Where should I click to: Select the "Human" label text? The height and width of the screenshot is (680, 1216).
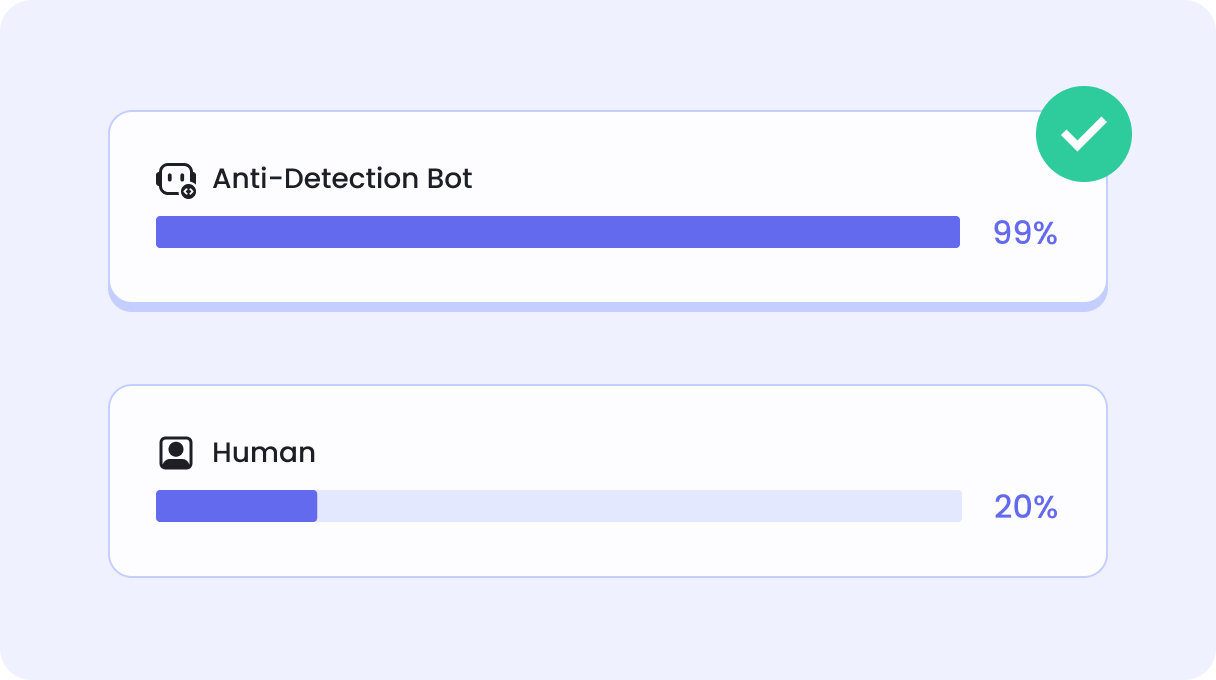click(x=264, y=453)
